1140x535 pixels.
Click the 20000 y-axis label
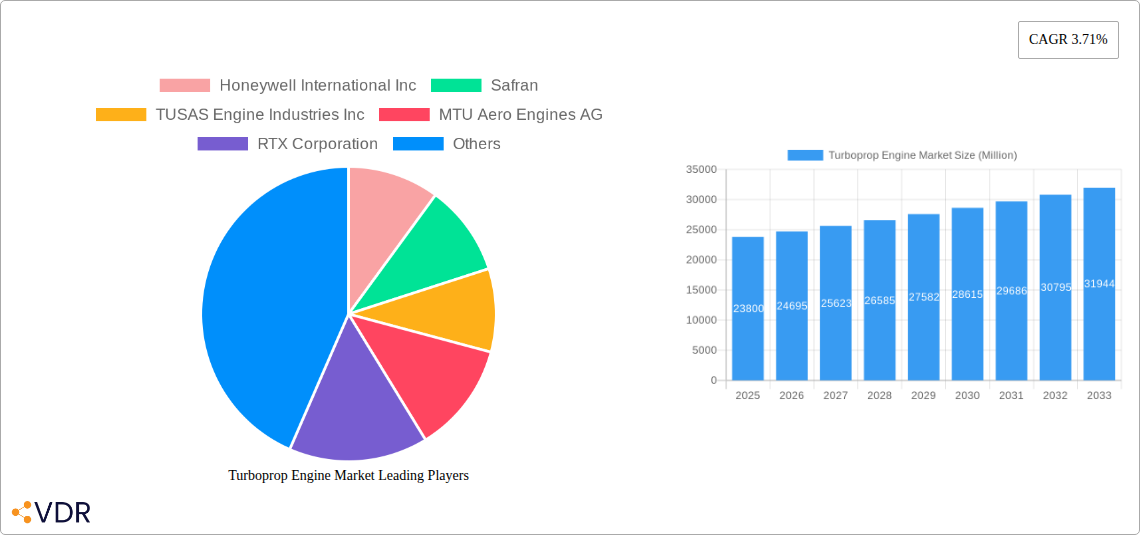(x=702, y=260)
